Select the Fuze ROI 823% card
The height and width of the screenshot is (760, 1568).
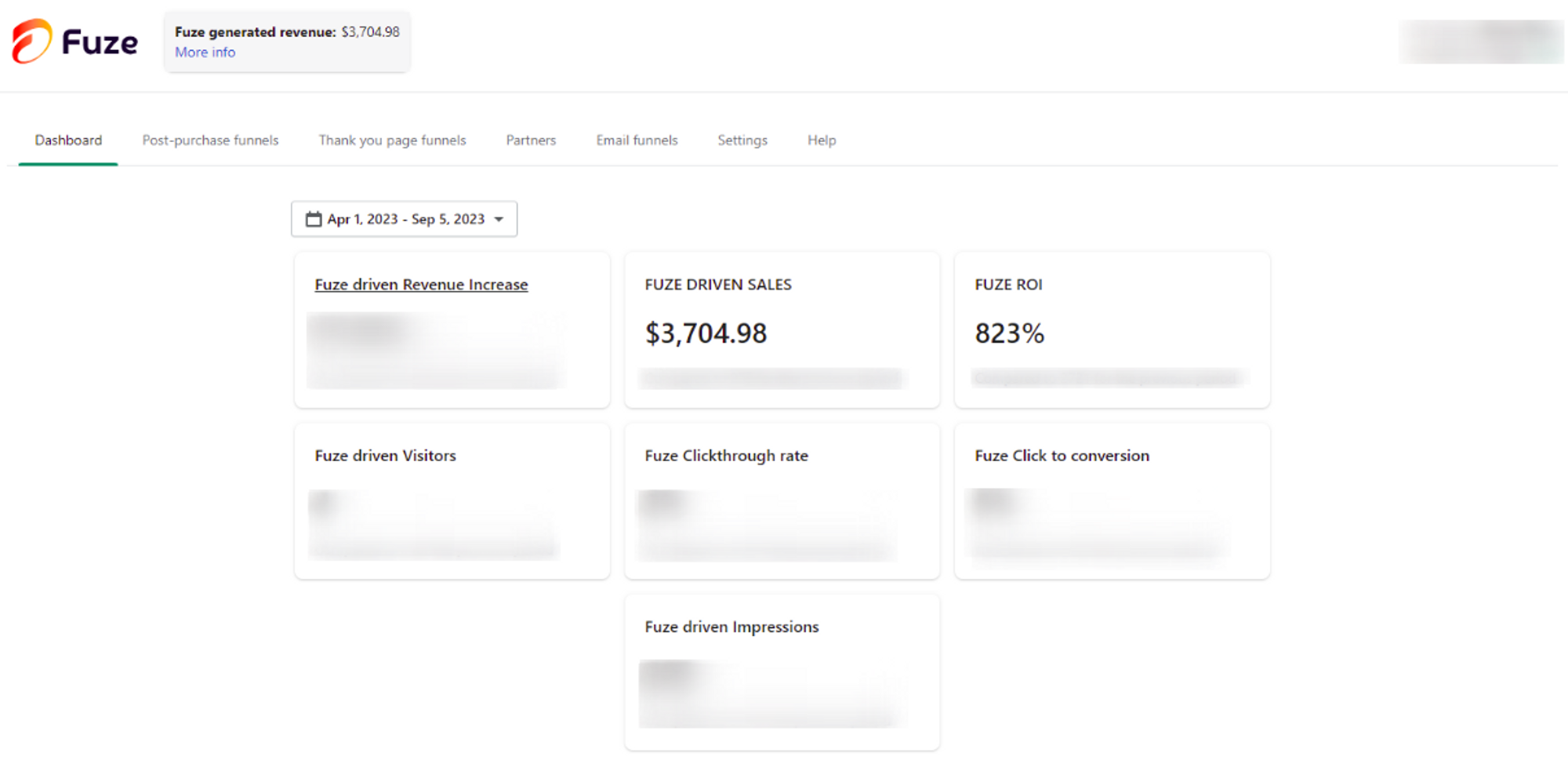[1112, 329]
